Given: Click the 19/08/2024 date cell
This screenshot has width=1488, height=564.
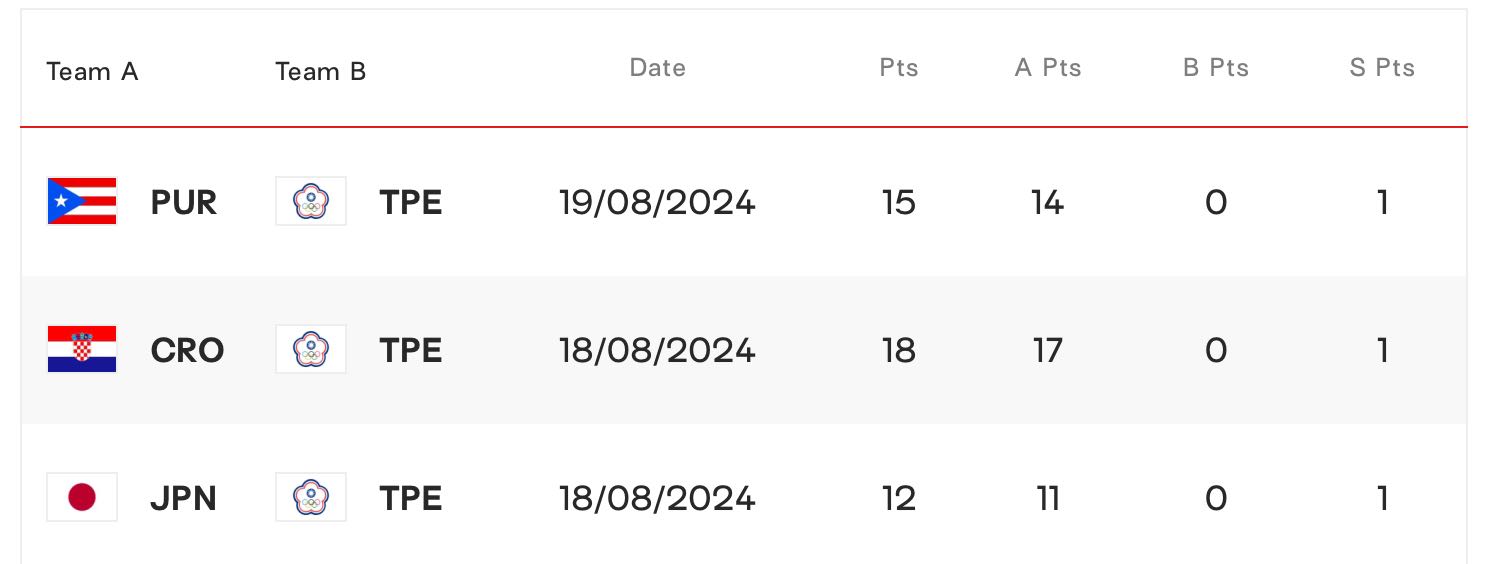Looking at the screenshot, I should tap(657, 202).
